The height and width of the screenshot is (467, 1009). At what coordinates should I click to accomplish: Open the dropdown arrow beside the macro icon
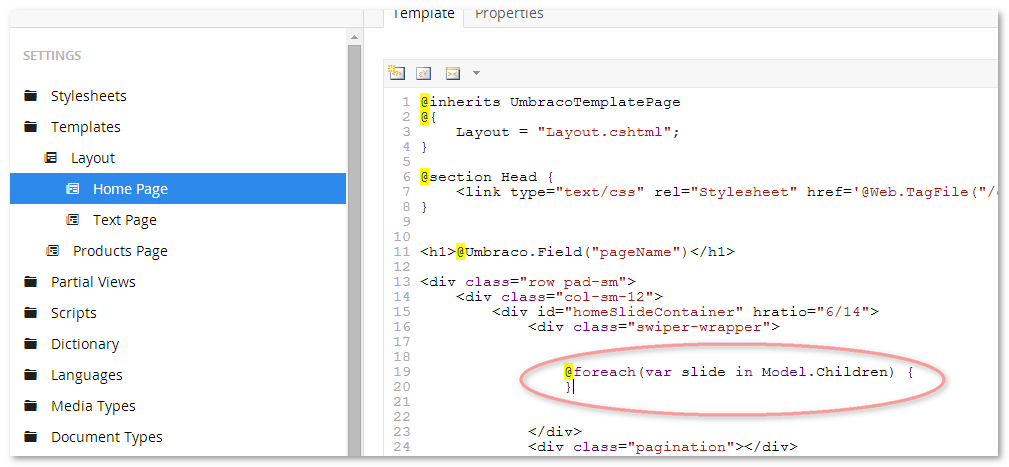tap(476, 73)
